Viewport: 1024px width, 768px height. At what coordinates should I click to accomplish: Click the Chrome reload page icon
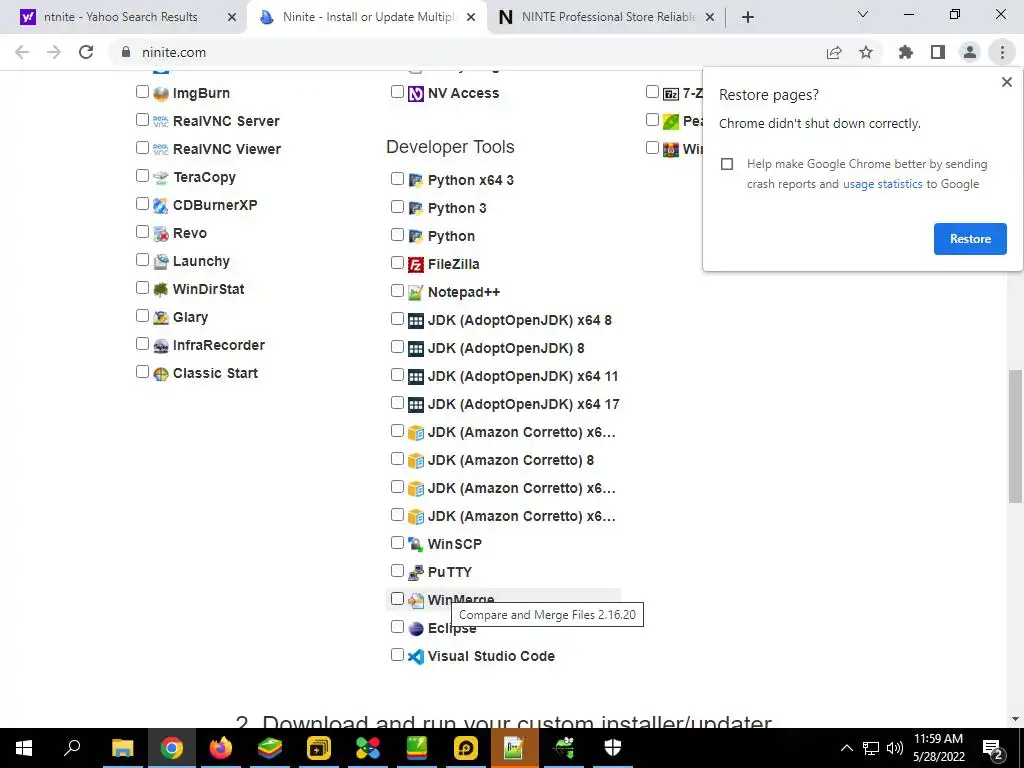pos(86,52)
